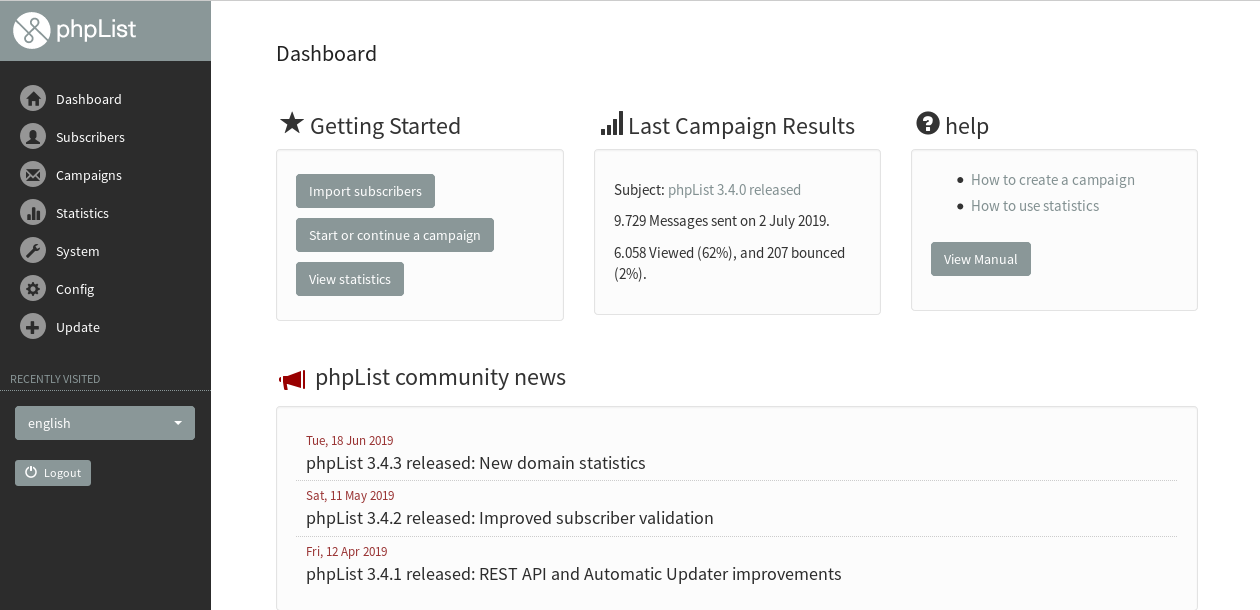Click the Dashboard page heading
The width and height of the screenshot is (1260, 610).
coord(327,54)
